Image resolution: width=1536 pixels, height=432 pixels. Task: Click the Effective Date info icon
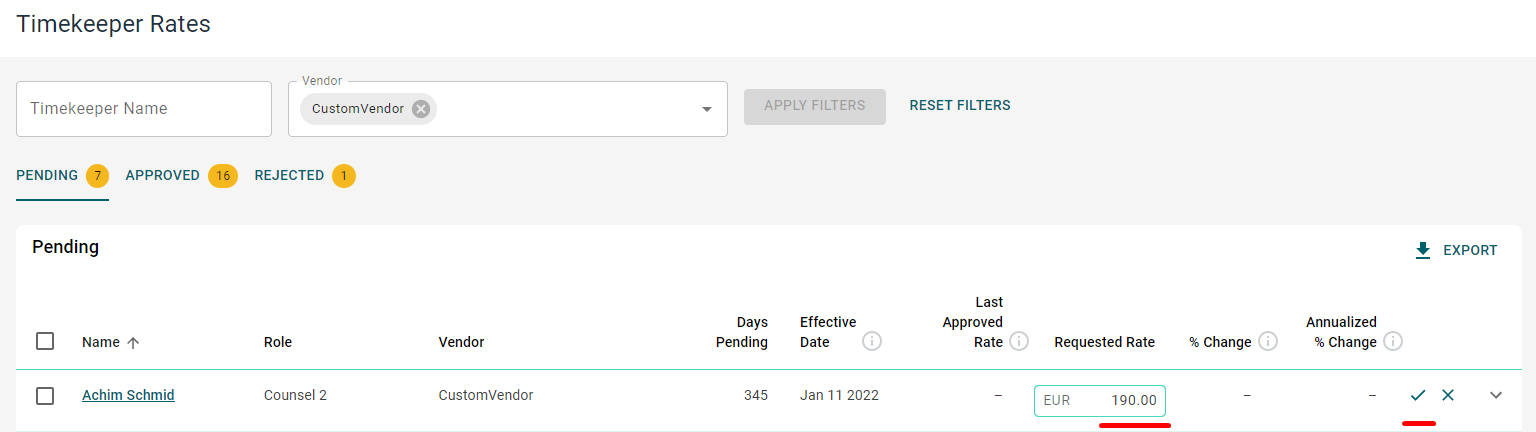click(x=872, y=342)
